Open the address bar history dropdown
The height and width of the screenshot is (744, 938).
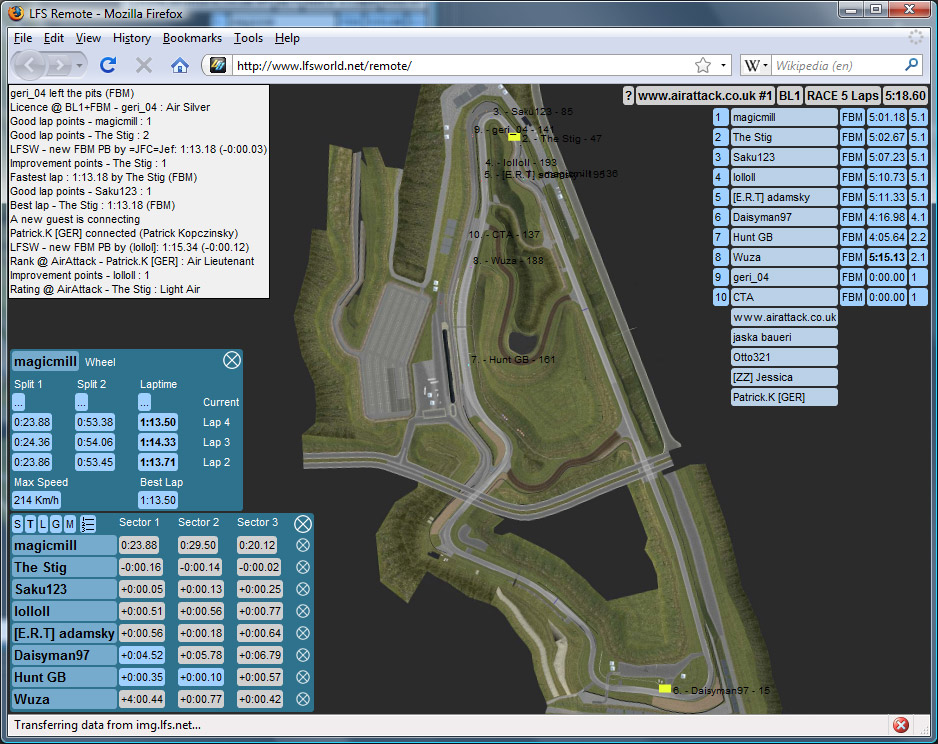723,65
